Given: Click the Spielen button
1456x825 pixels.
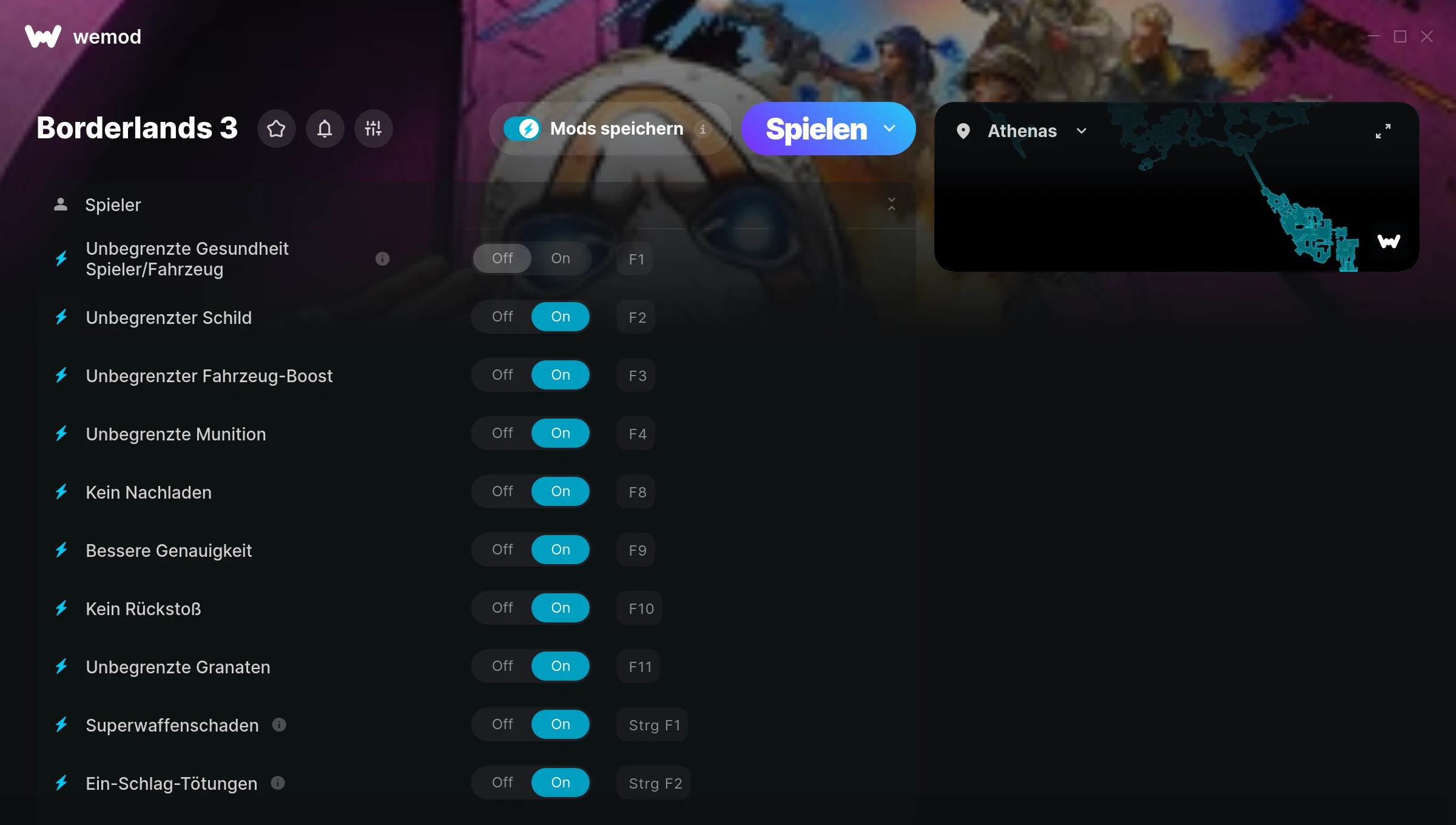Looking at the screenshot, I should pos(816,129).
